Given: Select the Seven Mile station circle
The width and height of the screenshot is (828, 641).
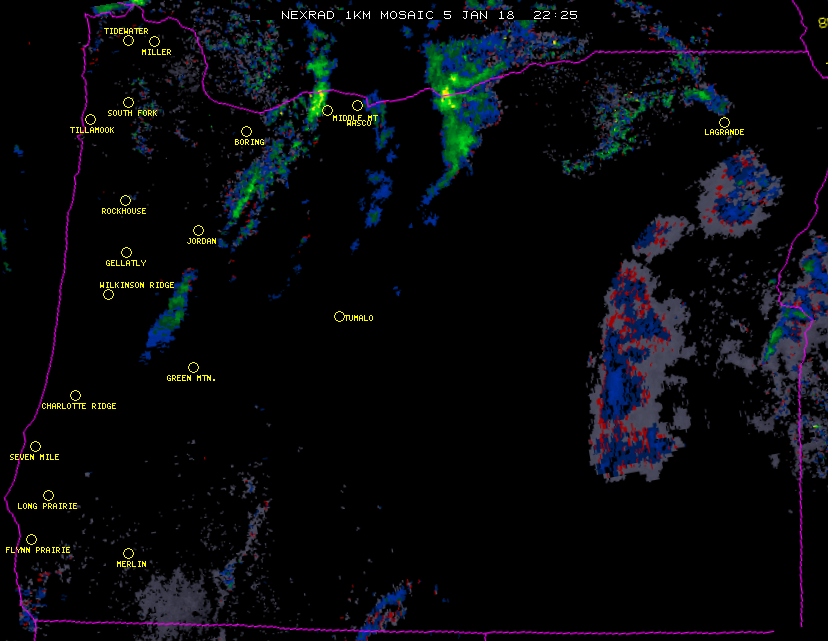Looking at the screenshot, I should click(35, 446).
